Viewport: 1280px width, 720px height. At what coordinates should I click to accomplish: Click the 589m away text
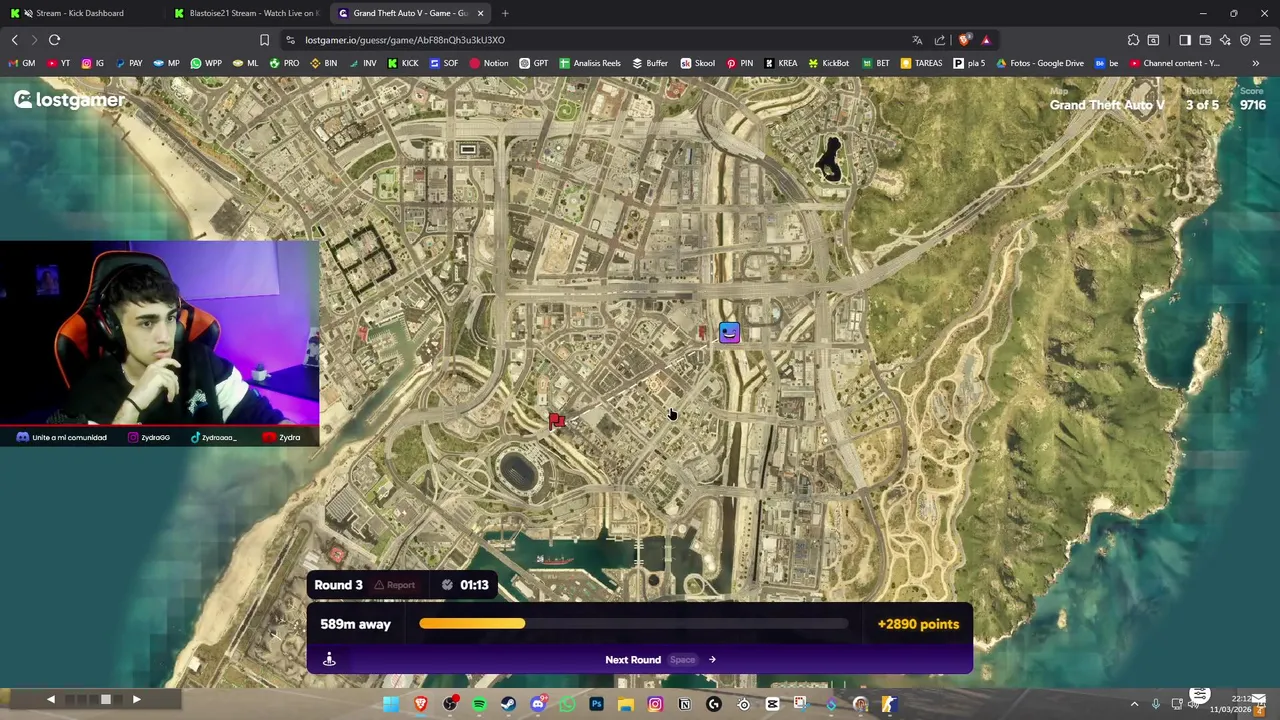pyautogui.click(x=355, y=624)
